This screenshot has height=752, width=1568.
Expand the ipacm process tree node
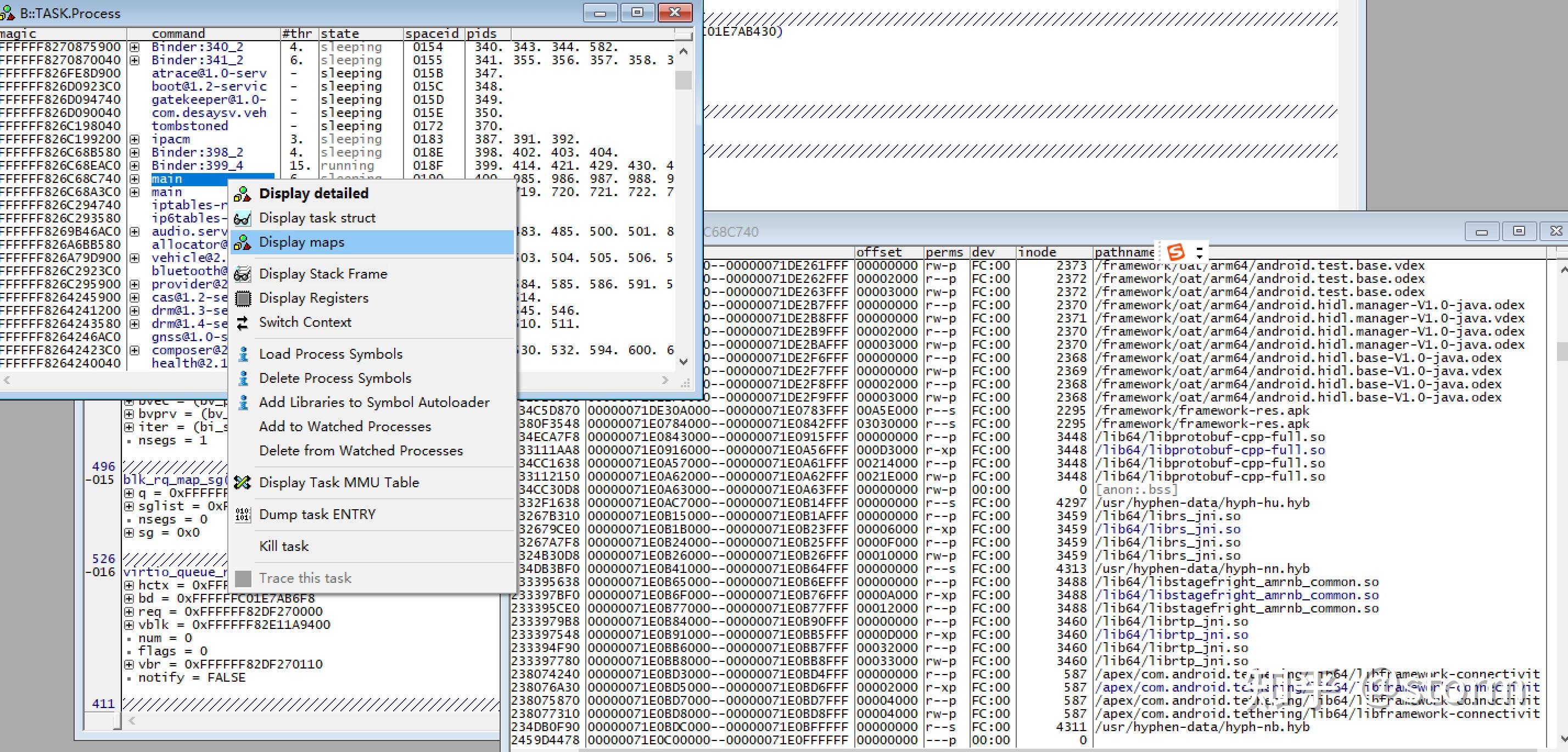pos(135,140)
